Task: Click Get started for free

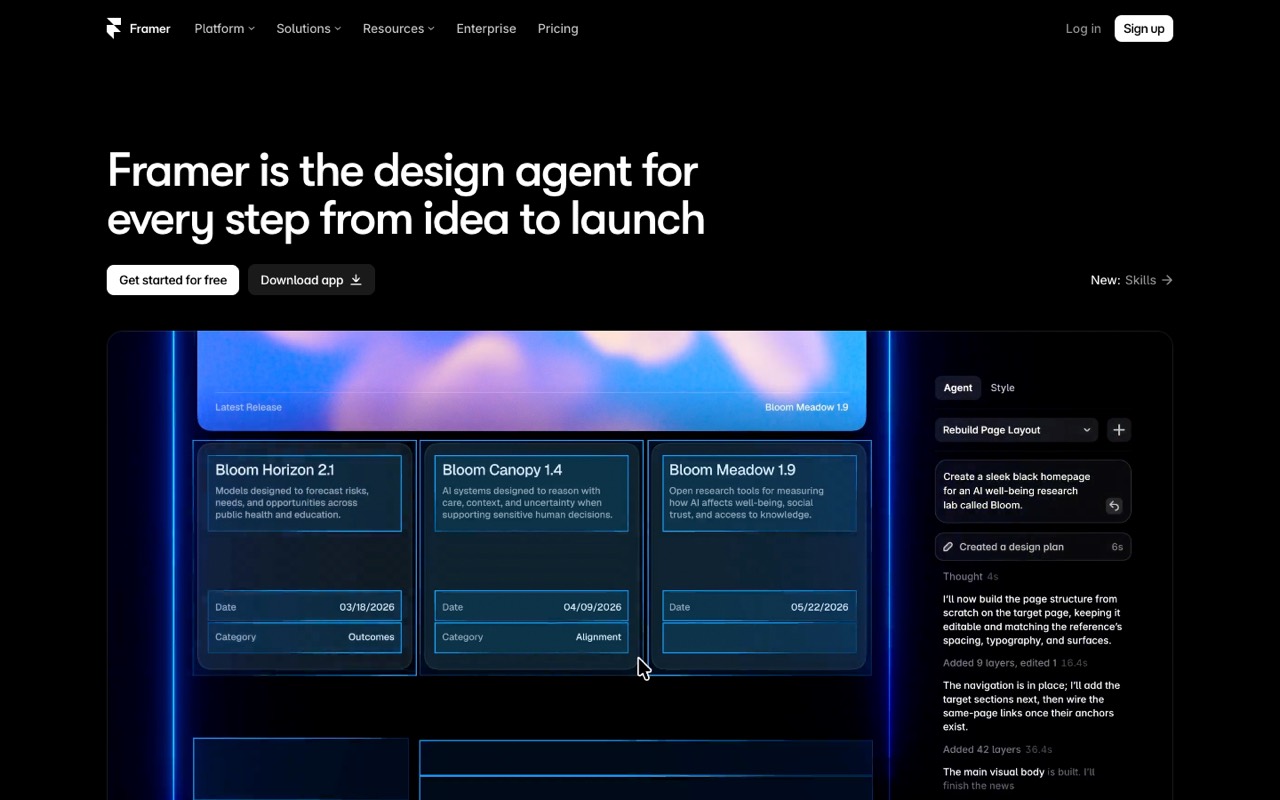Action: (x=173, y=280)
